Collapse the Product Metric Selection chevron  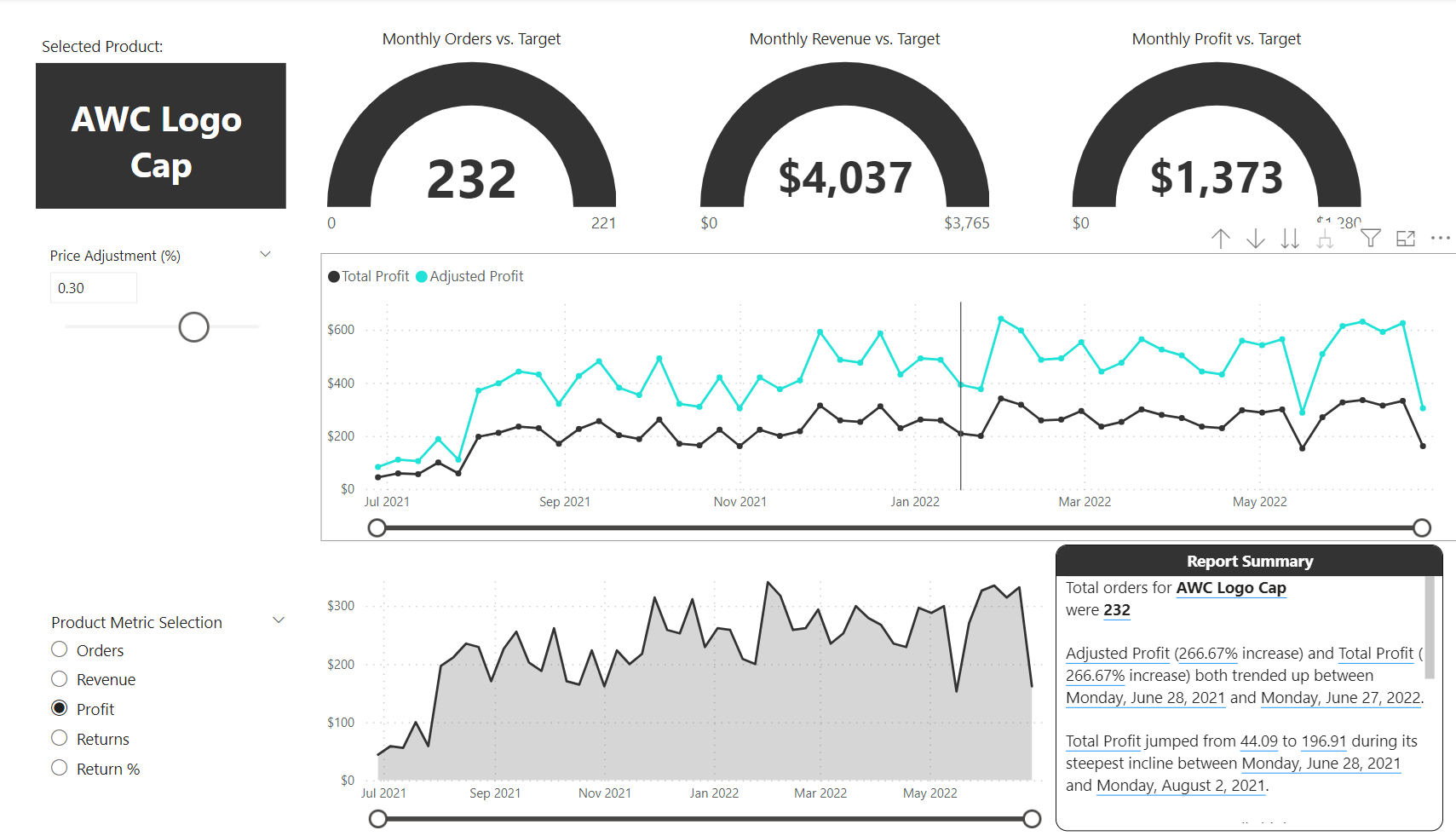click(x=278, y=620)
